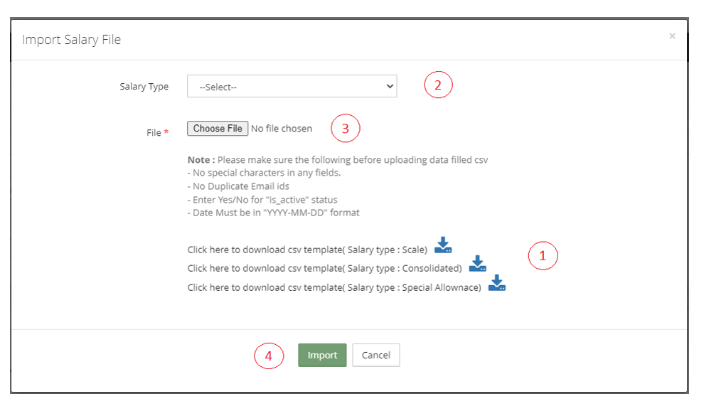The width and height of the screenshot is (707, 414).
Task: Click the red circled number 3 marker
Action: 345,128
